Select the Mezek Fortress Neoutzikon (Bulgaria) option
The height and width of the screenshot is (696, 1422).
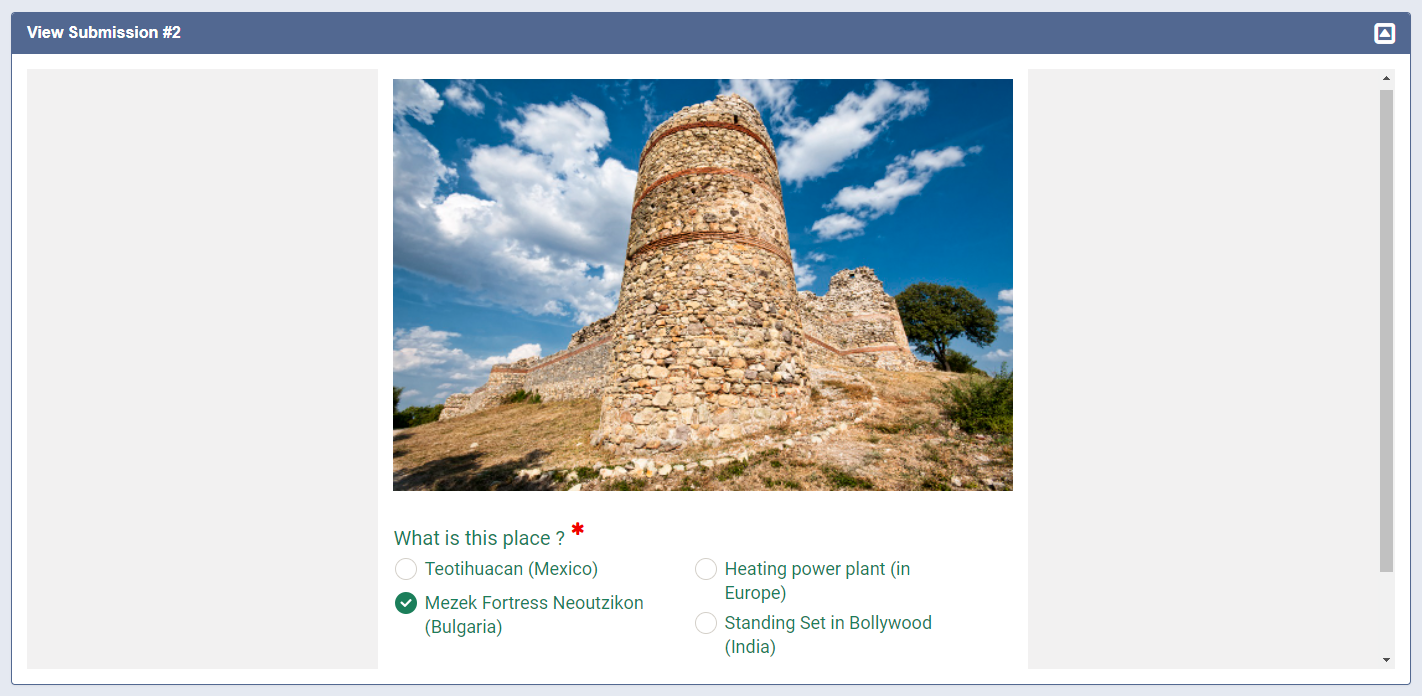[x=406, y=603]
